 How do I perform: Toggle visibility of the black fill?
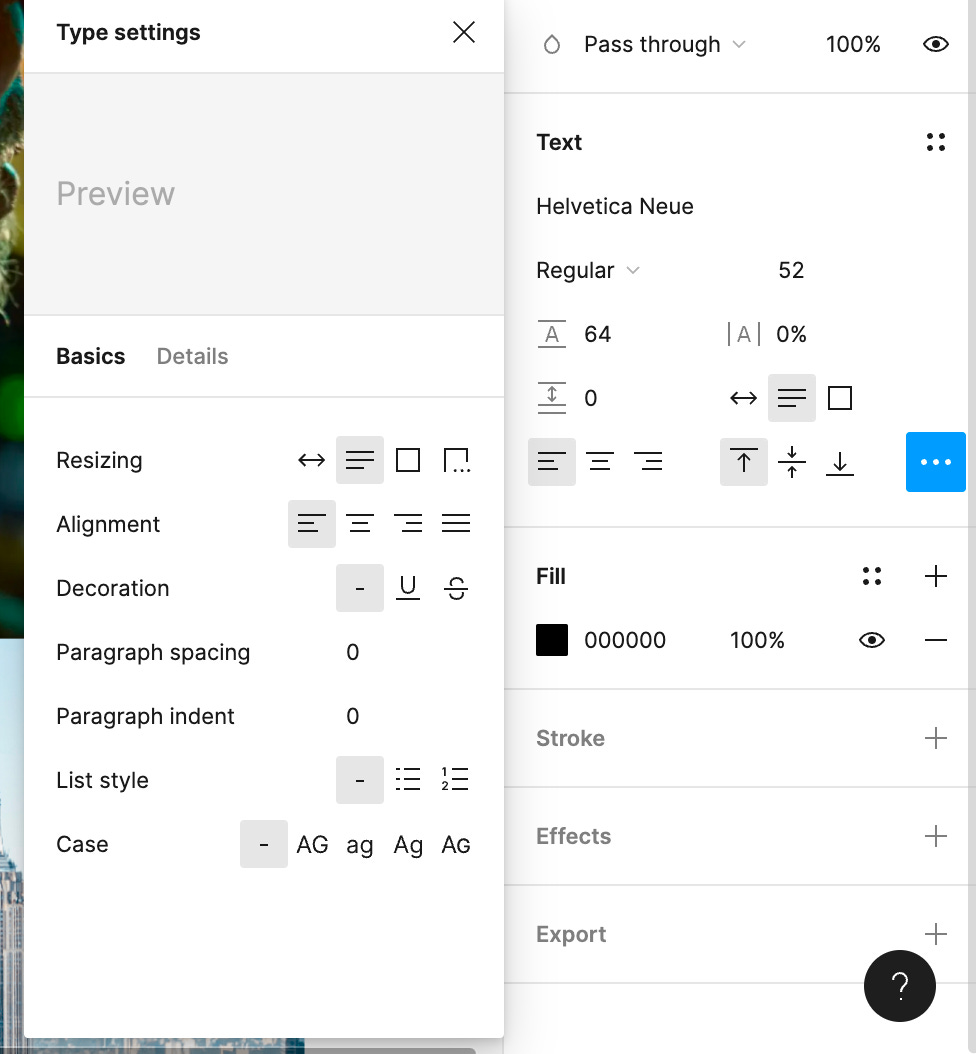click(871, 640)
